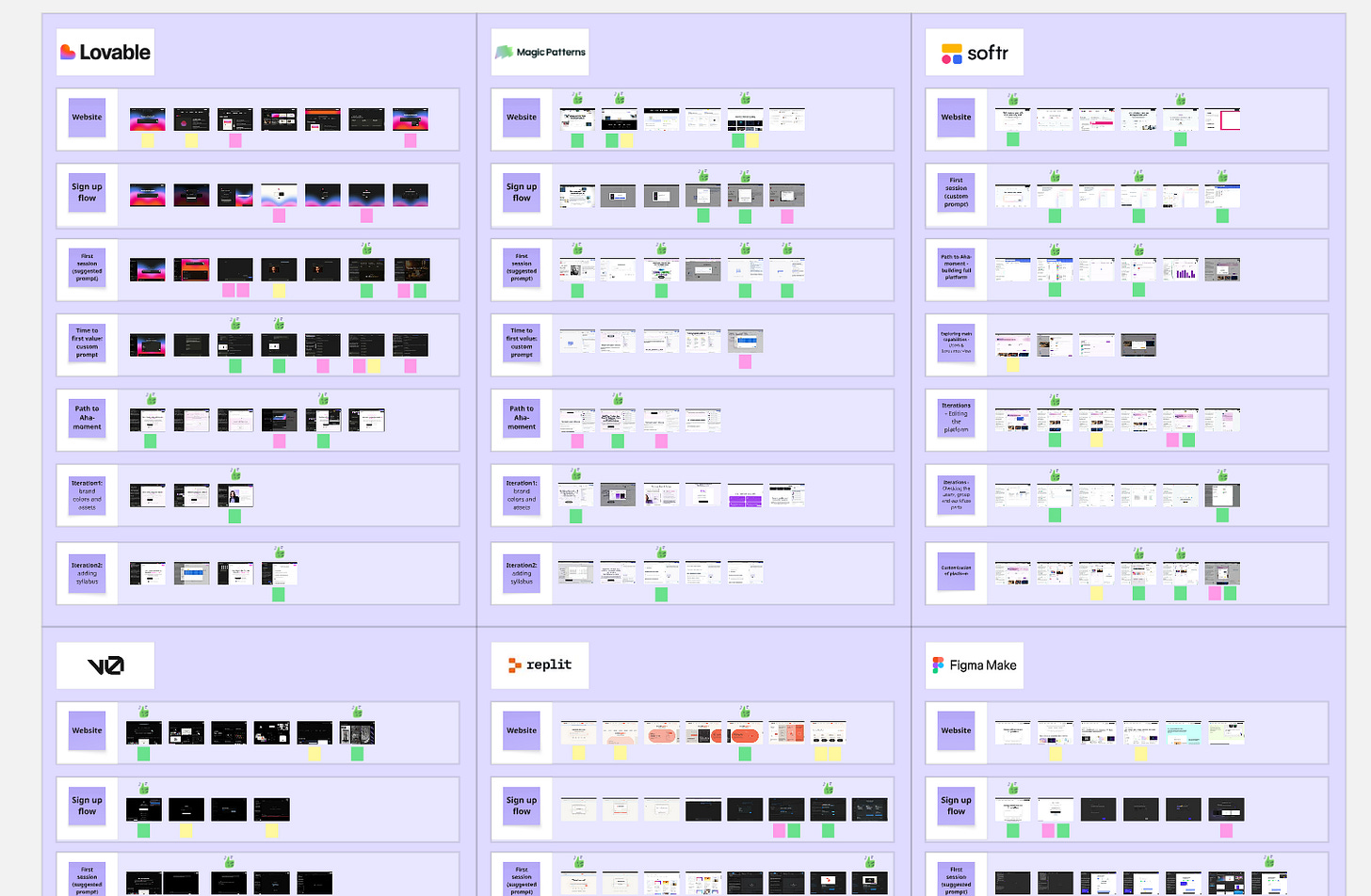Open first screenshot in Figma Make Website row
This screenshot has width=1371, height=896.
tap(1012, 733)
